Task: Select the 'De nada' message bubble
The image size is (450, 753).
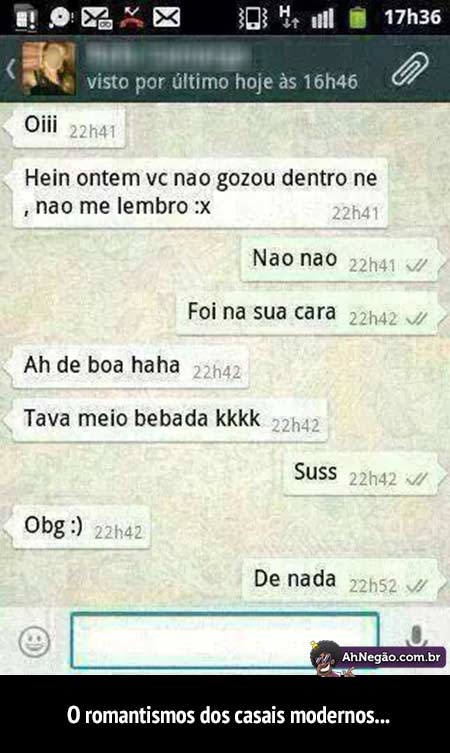Action: coord(341,580)
